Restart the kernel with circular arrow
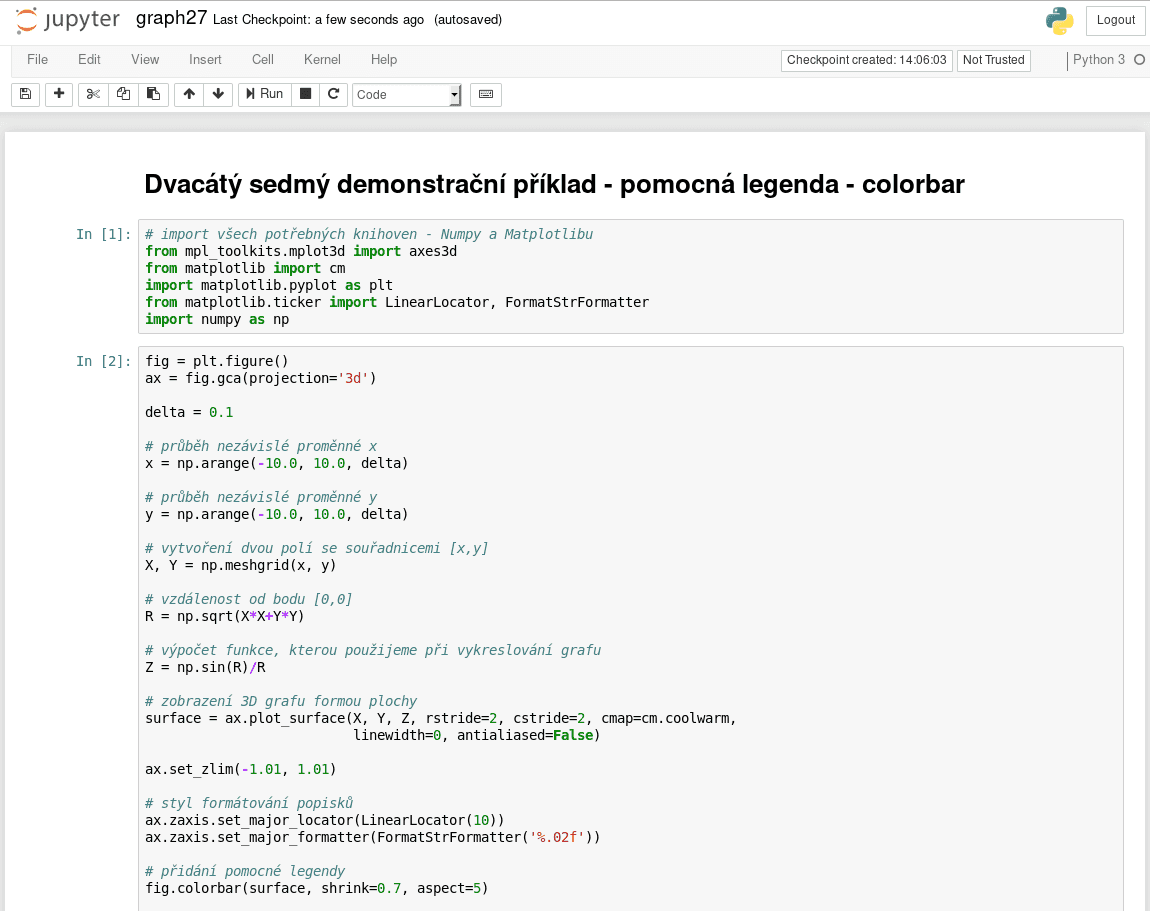The image size is (1150, 911). click(333, 94)
